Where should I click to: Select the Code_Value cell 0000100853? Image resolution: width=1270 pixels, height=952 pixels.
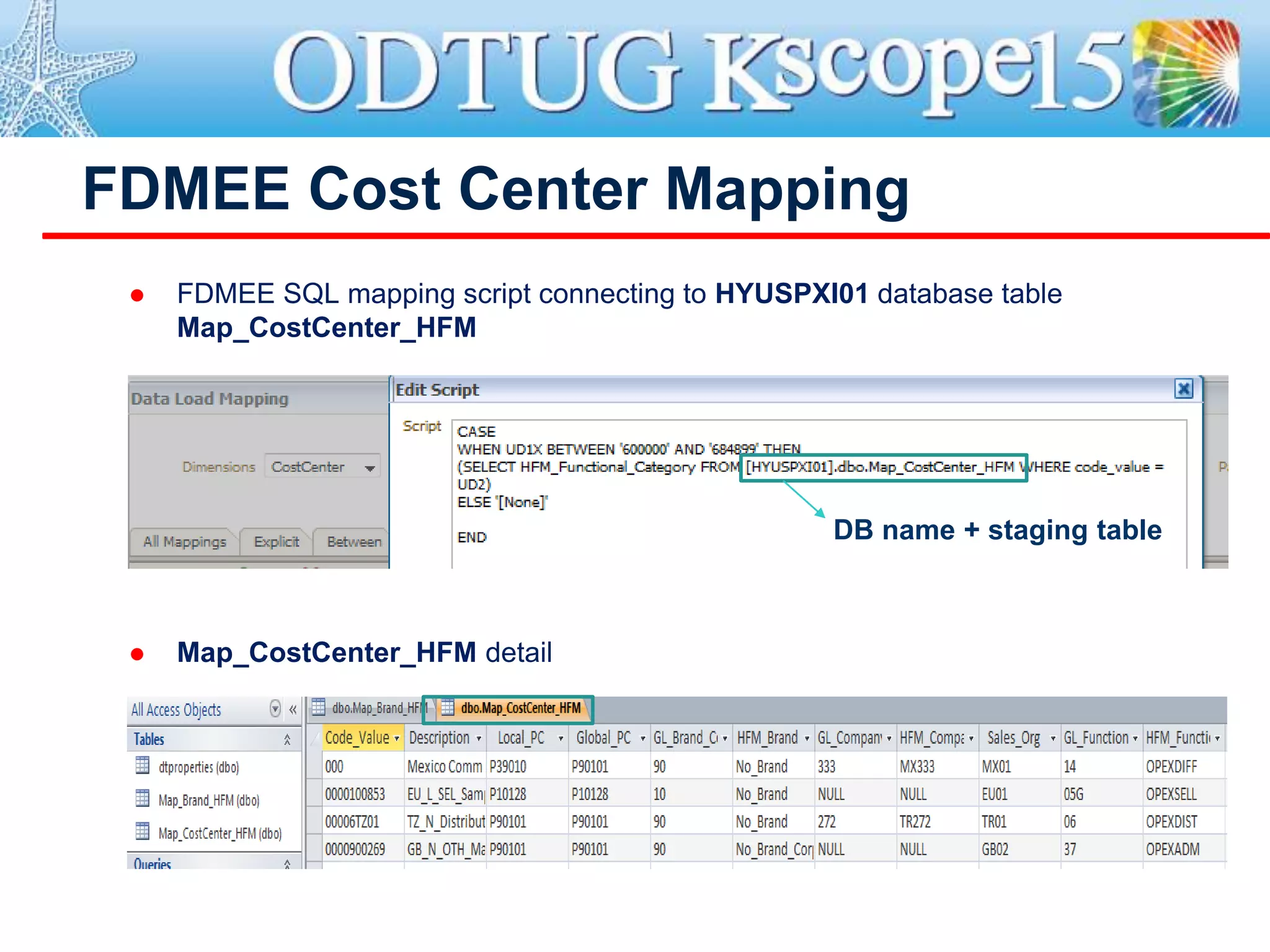pos(363,794)
